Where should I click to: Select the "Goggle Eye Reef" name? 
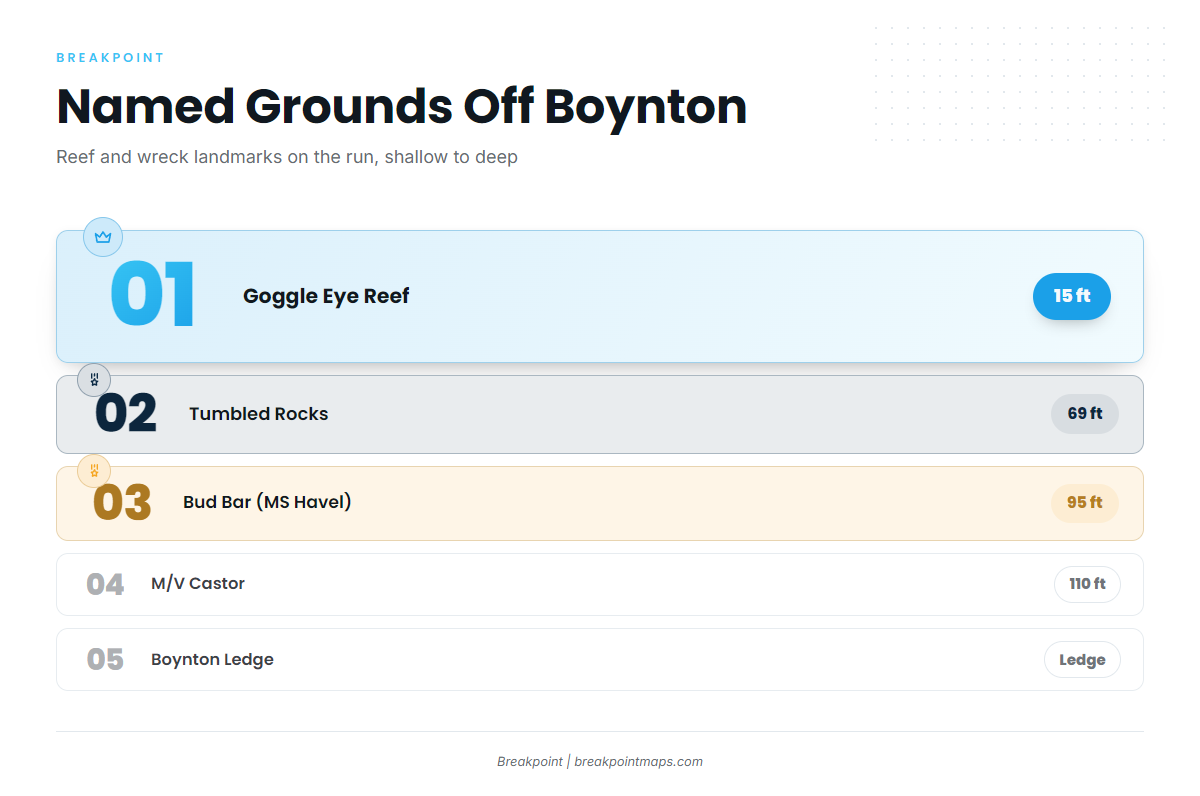[x=326, y=296]
